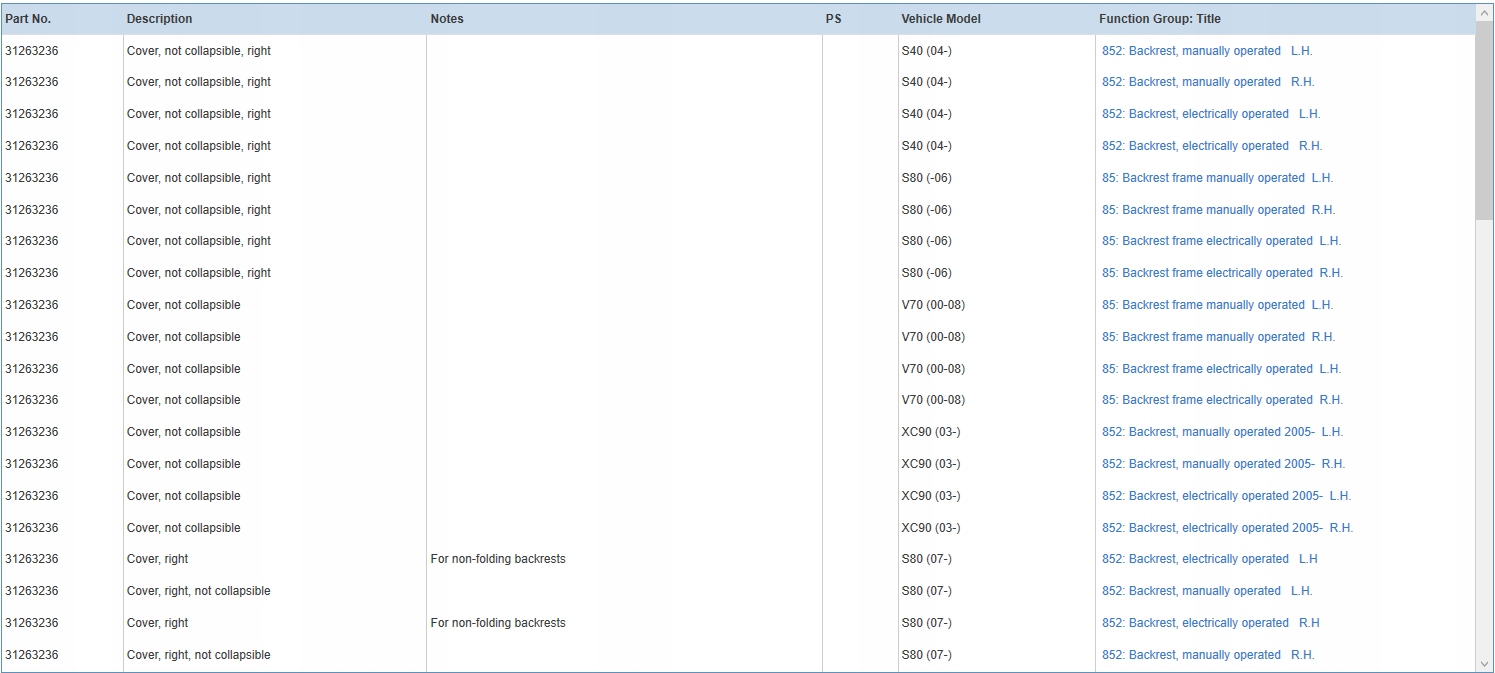Open S80 (07-) Backrest, electrically operated R.H link
The image size is (1495, 673).
(1211, 623)
